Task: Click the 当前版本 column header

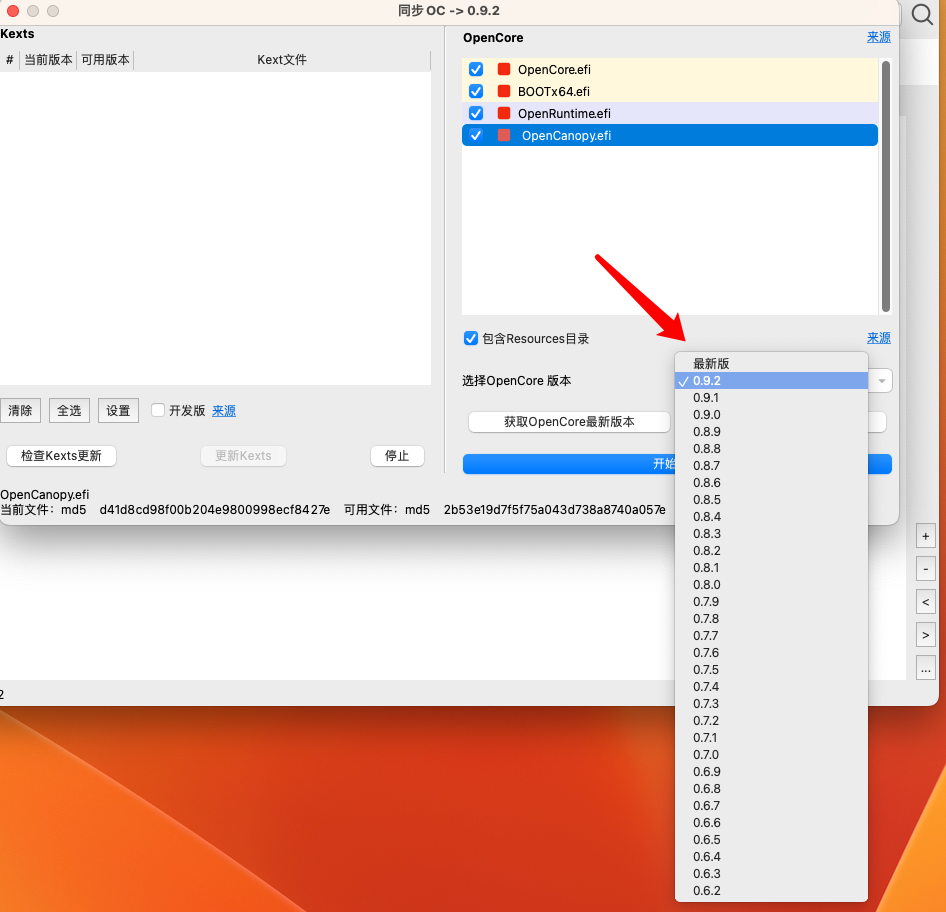Action: [x=48, y=60]
